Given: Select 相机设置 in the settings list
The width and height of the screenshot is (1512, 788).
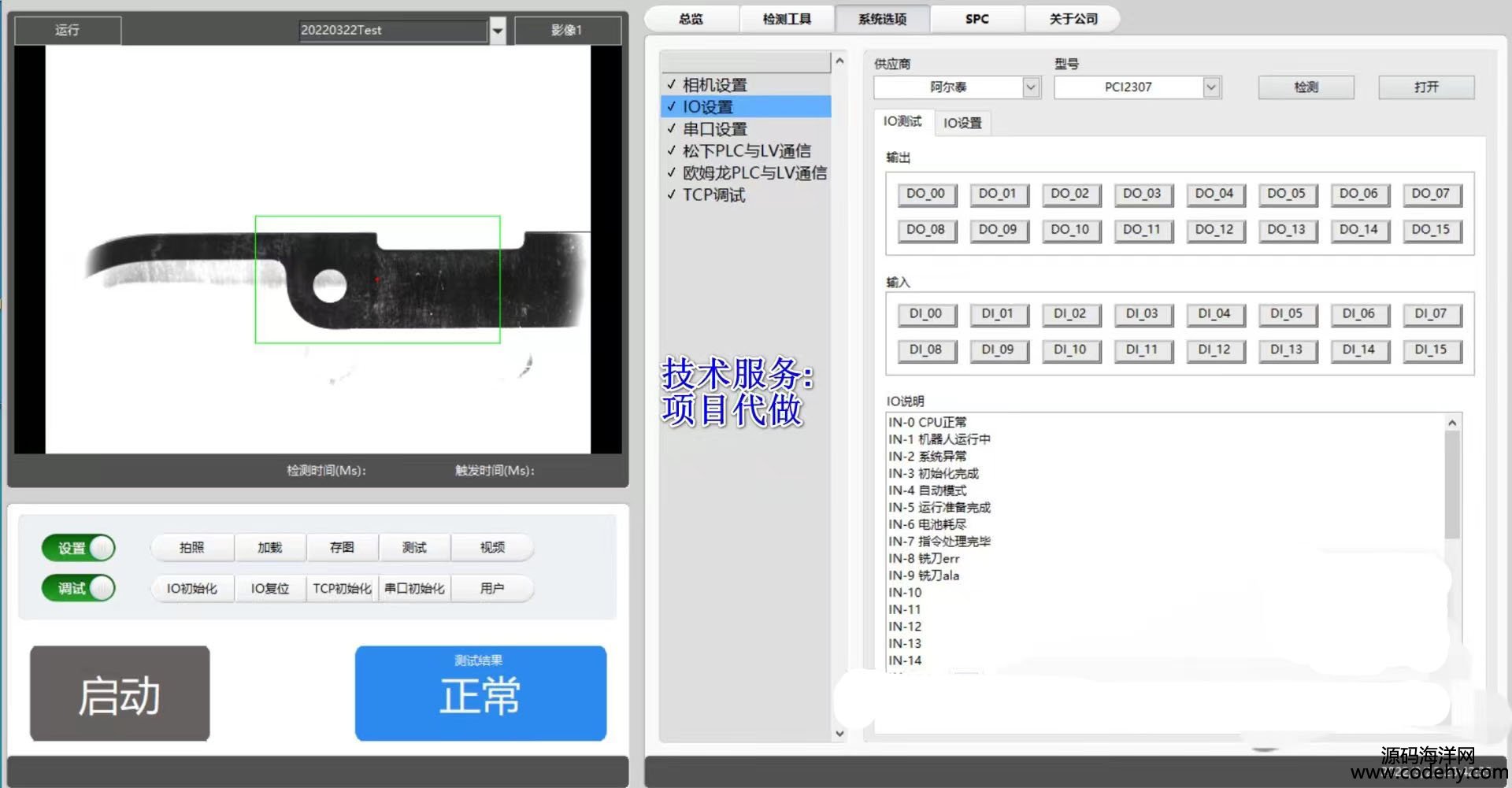Looking at the screenshot, I should (x=746, y=85).
